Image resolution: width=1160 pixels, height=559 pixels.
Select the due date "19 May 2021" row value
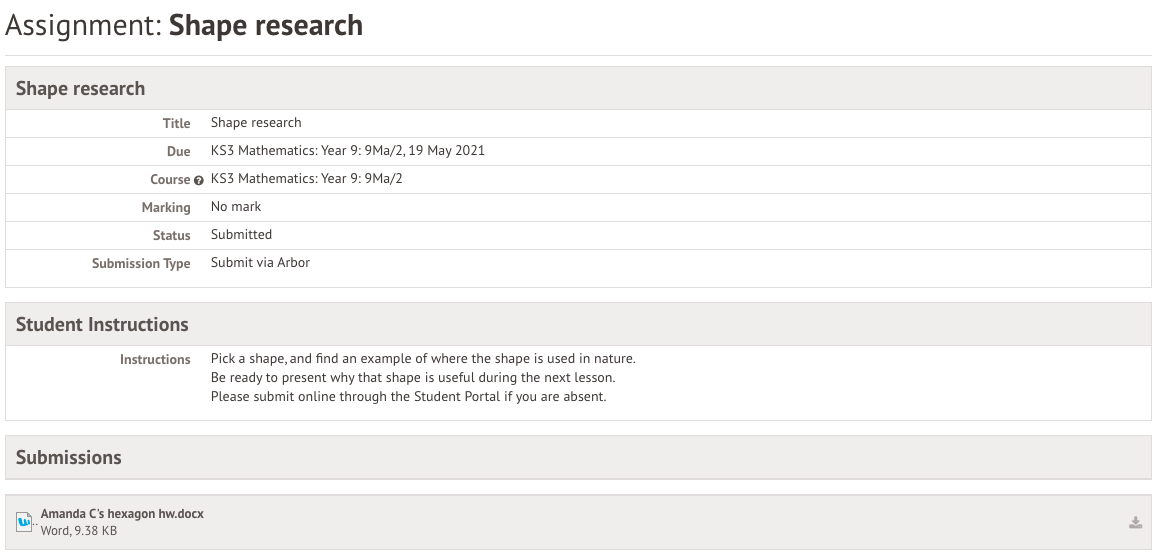click(348, 150)
